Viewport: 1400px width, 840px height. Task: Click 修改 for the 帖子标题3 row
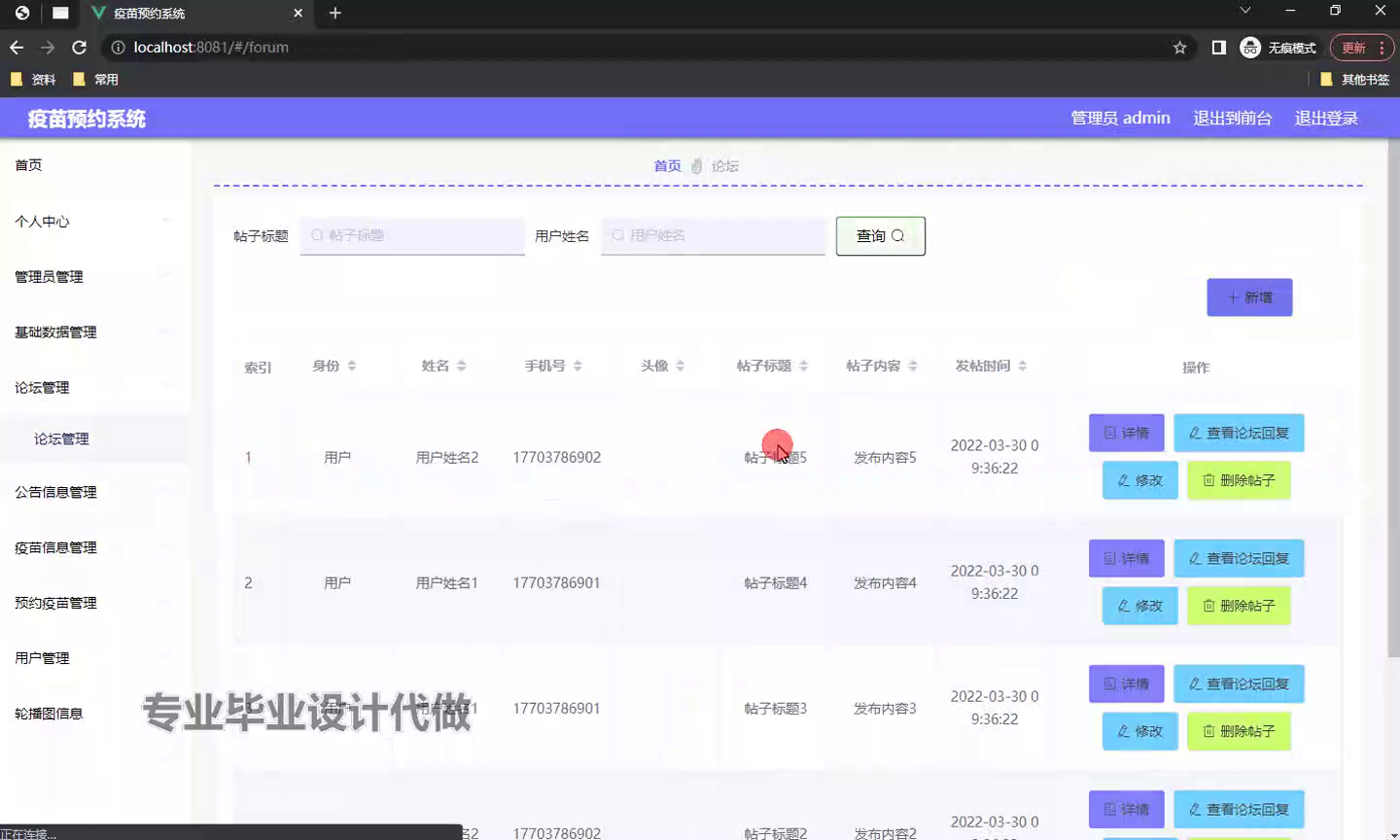pyautogui.click(x=1139, y=731)
